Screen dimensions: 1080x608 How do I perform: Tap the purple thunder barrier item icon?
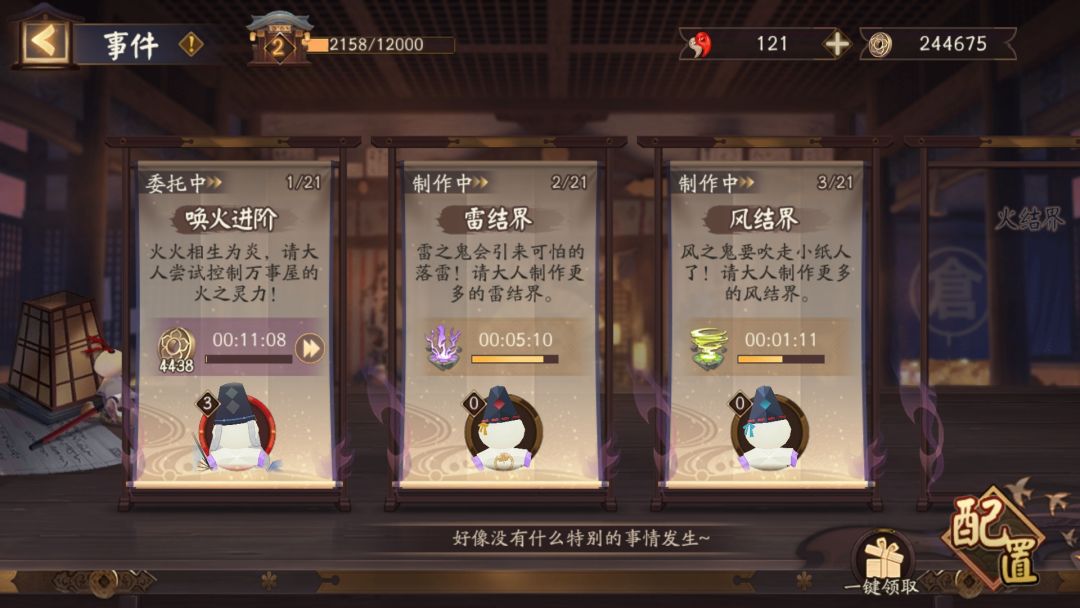[x=442, y=348]
